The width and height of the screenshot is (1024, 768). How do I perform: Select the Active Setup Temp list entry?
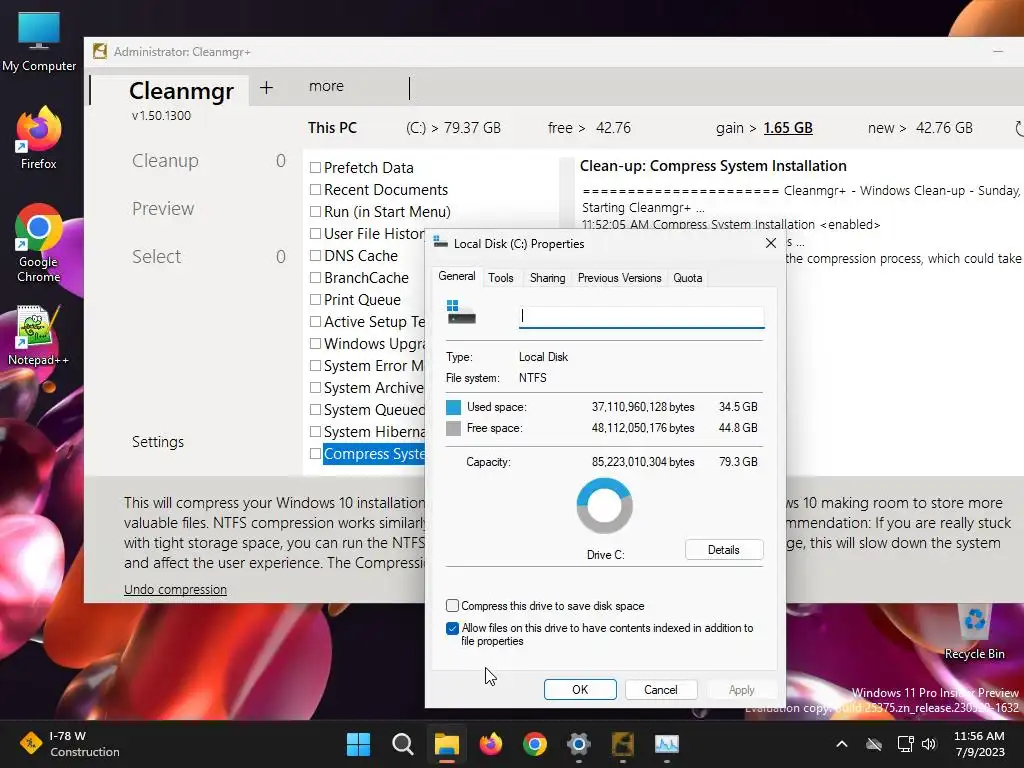pos(374,322)
